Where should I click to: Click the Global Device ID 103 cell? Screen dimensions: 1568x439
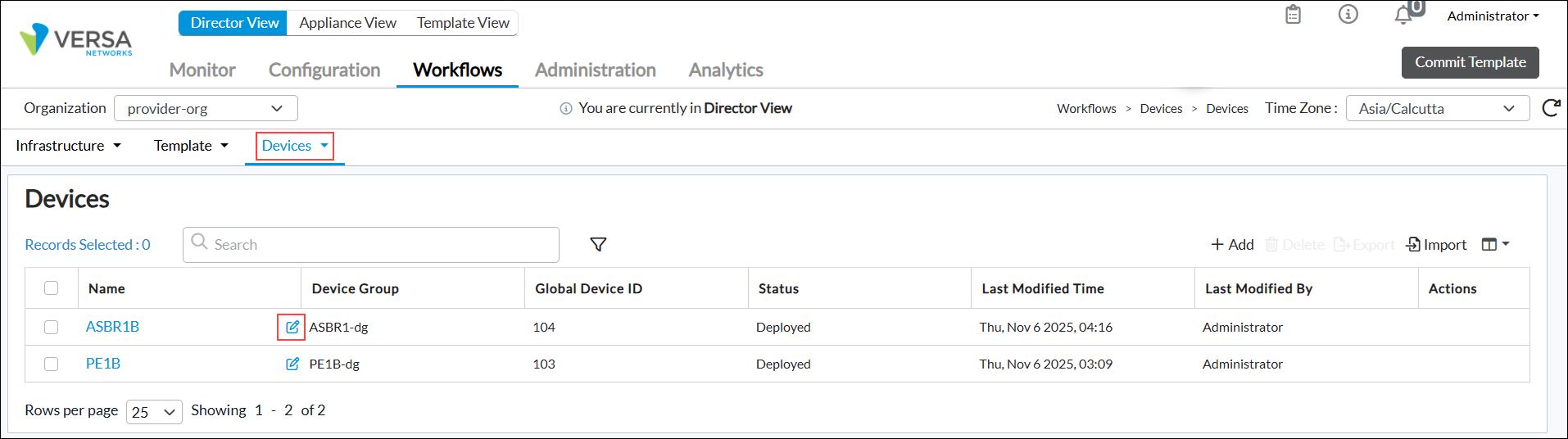tap(544, 364)
